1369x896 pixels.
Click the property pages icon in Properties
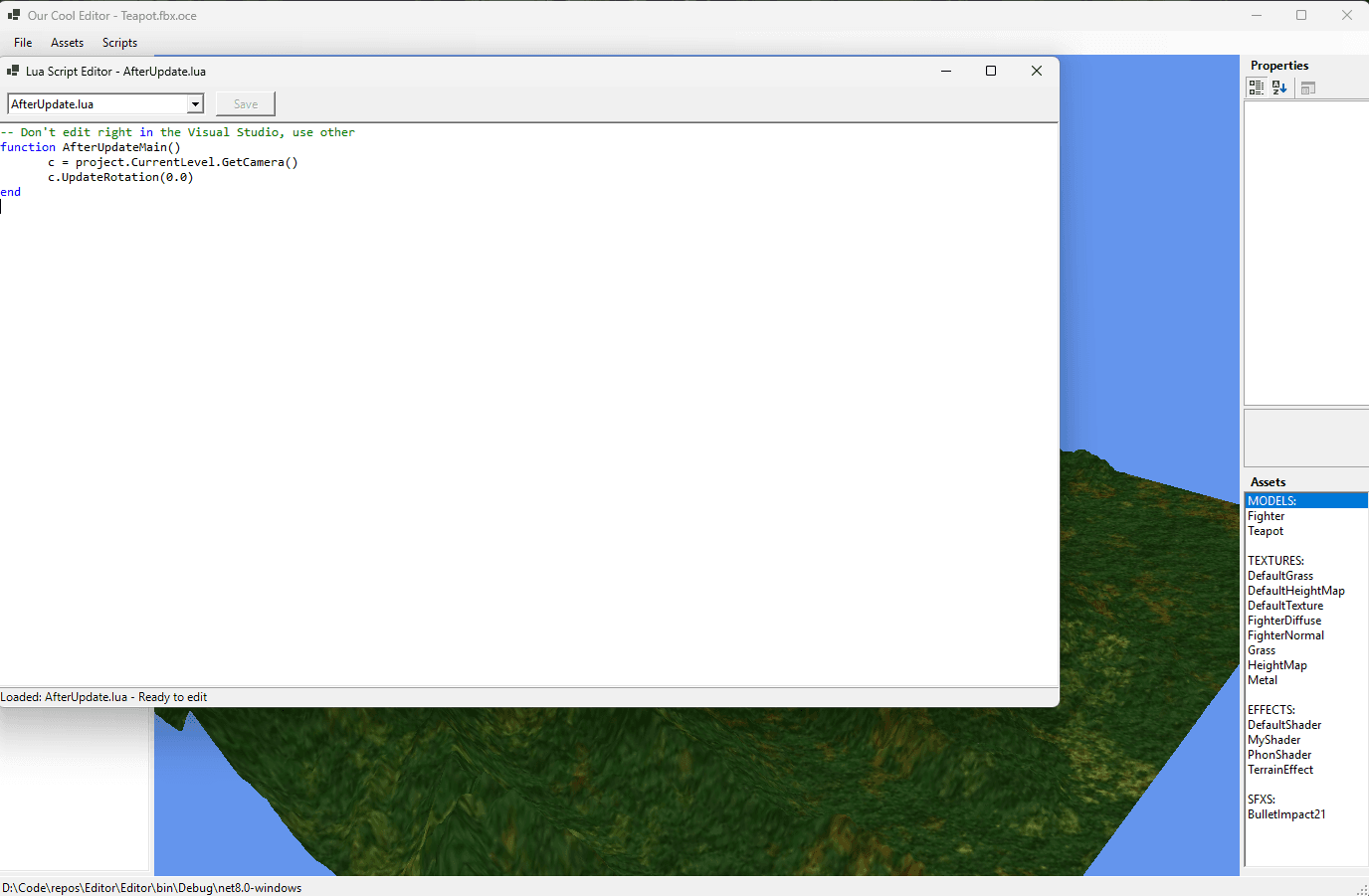pos(1307,88)
